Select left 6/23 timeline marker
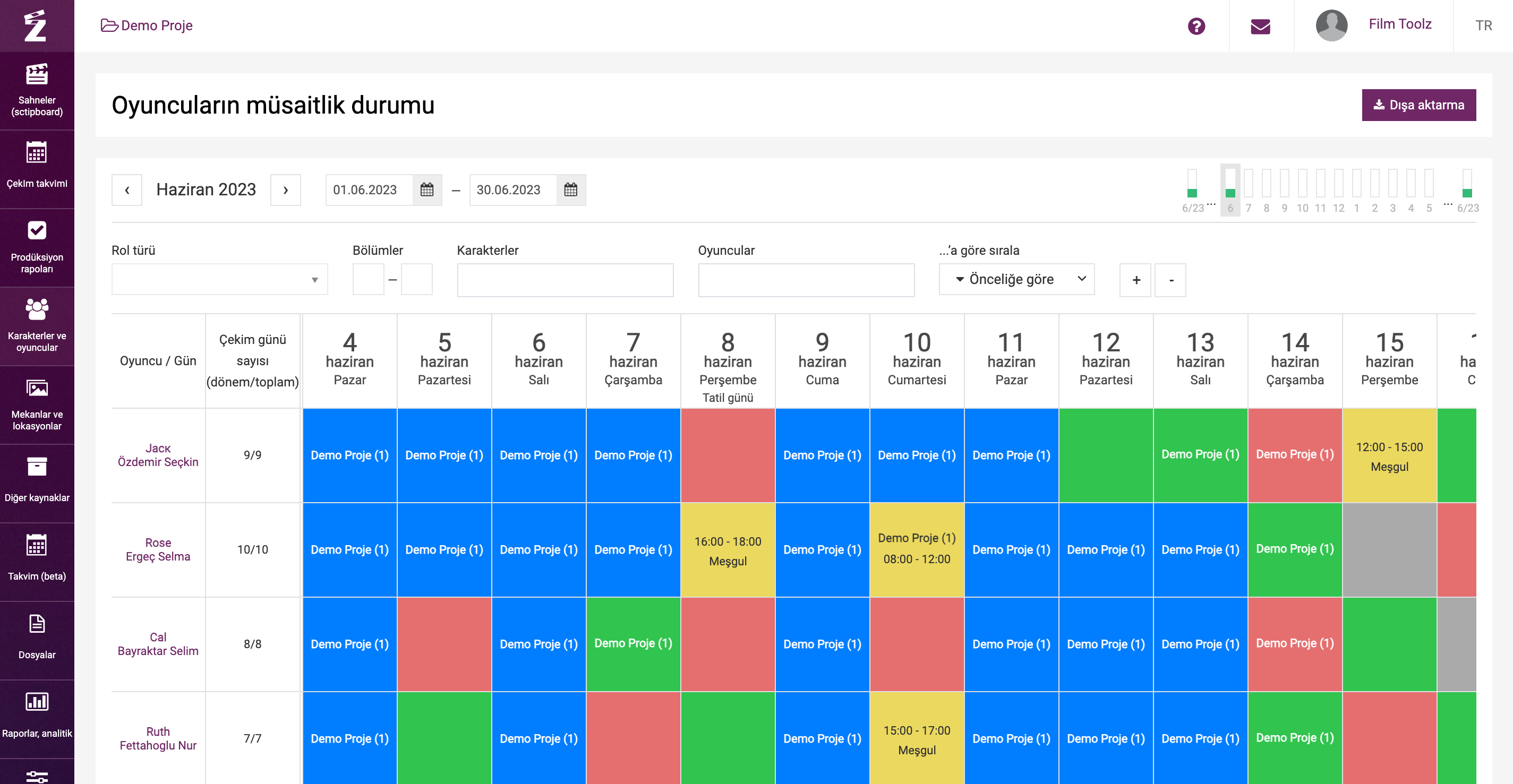 click(1192, 190)
